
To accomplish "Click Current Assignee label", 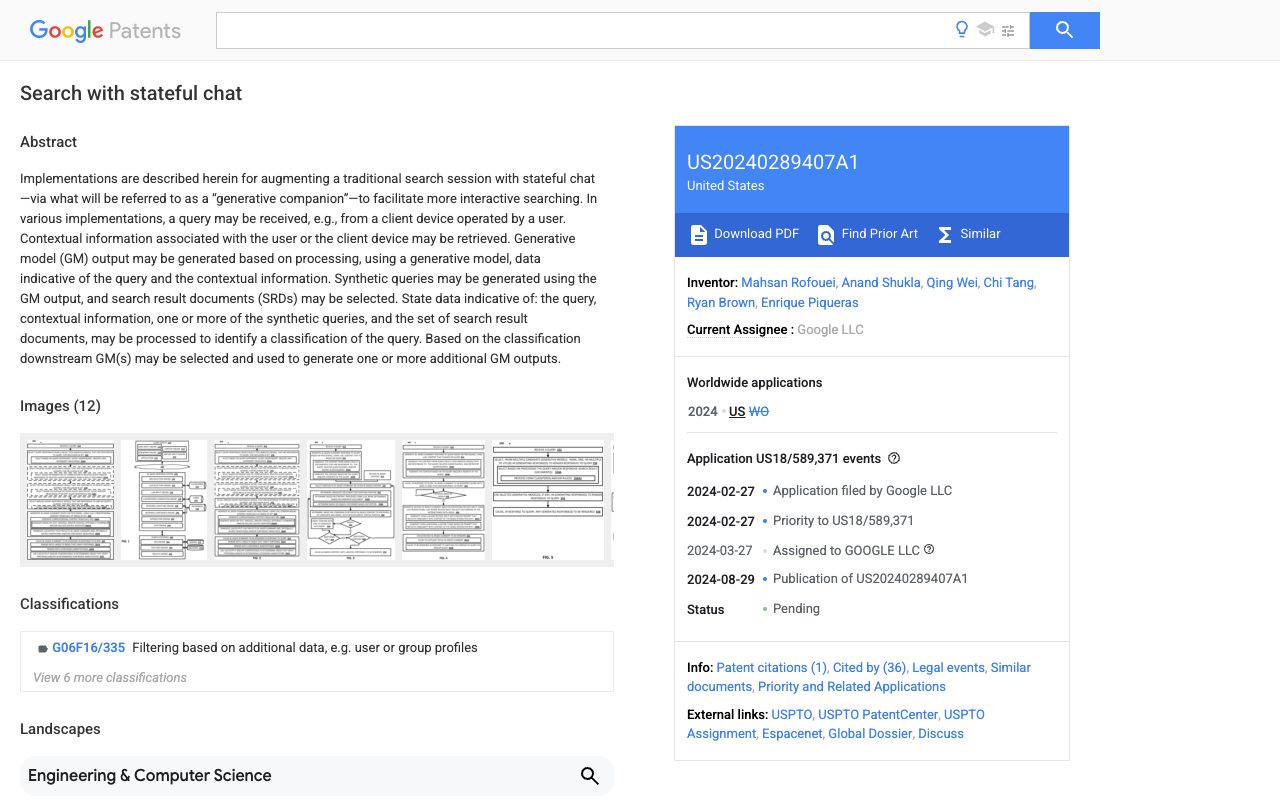I will (x=737, y=329).
